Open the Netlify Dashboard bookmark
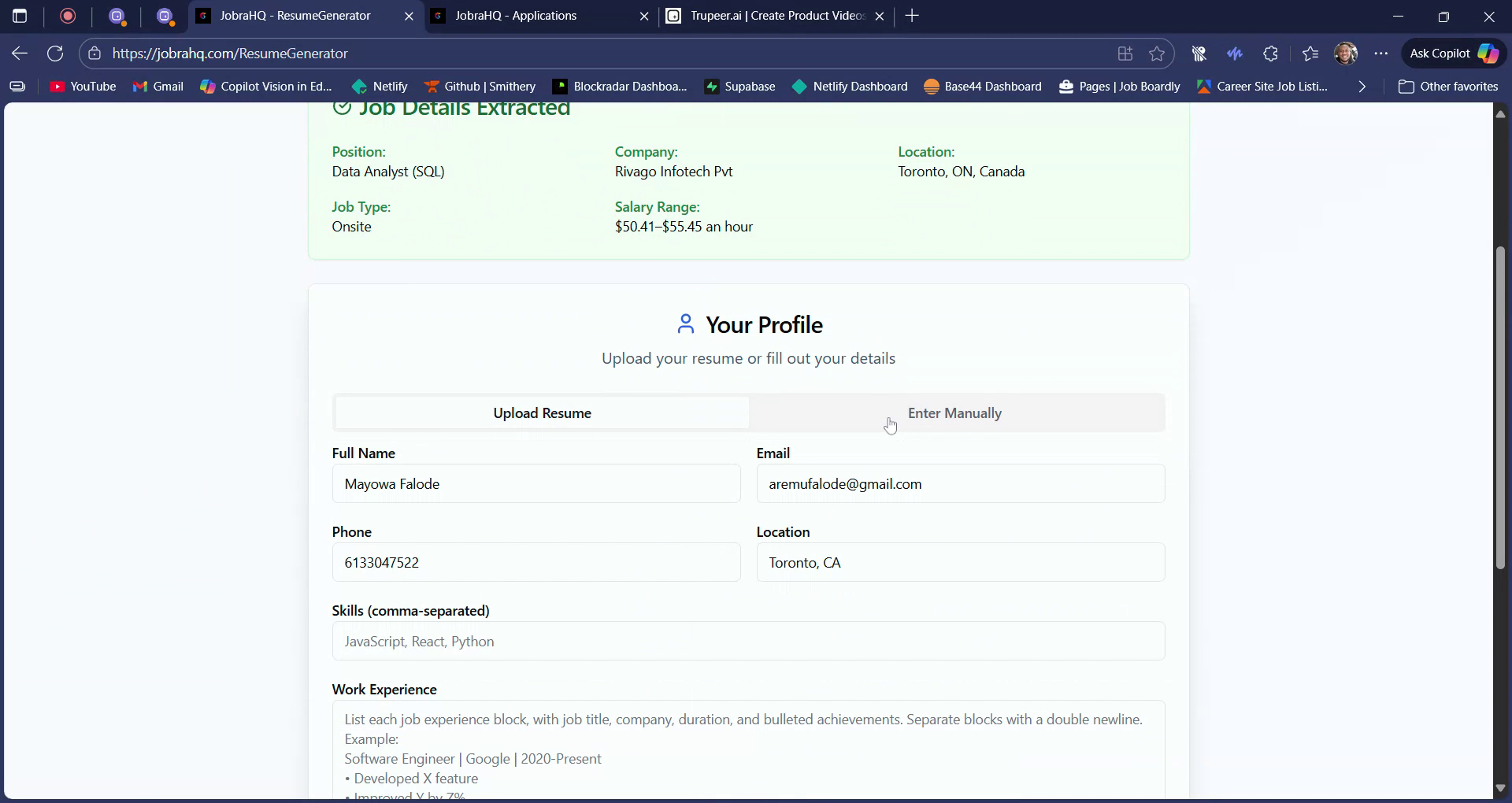 pos(850,87)
